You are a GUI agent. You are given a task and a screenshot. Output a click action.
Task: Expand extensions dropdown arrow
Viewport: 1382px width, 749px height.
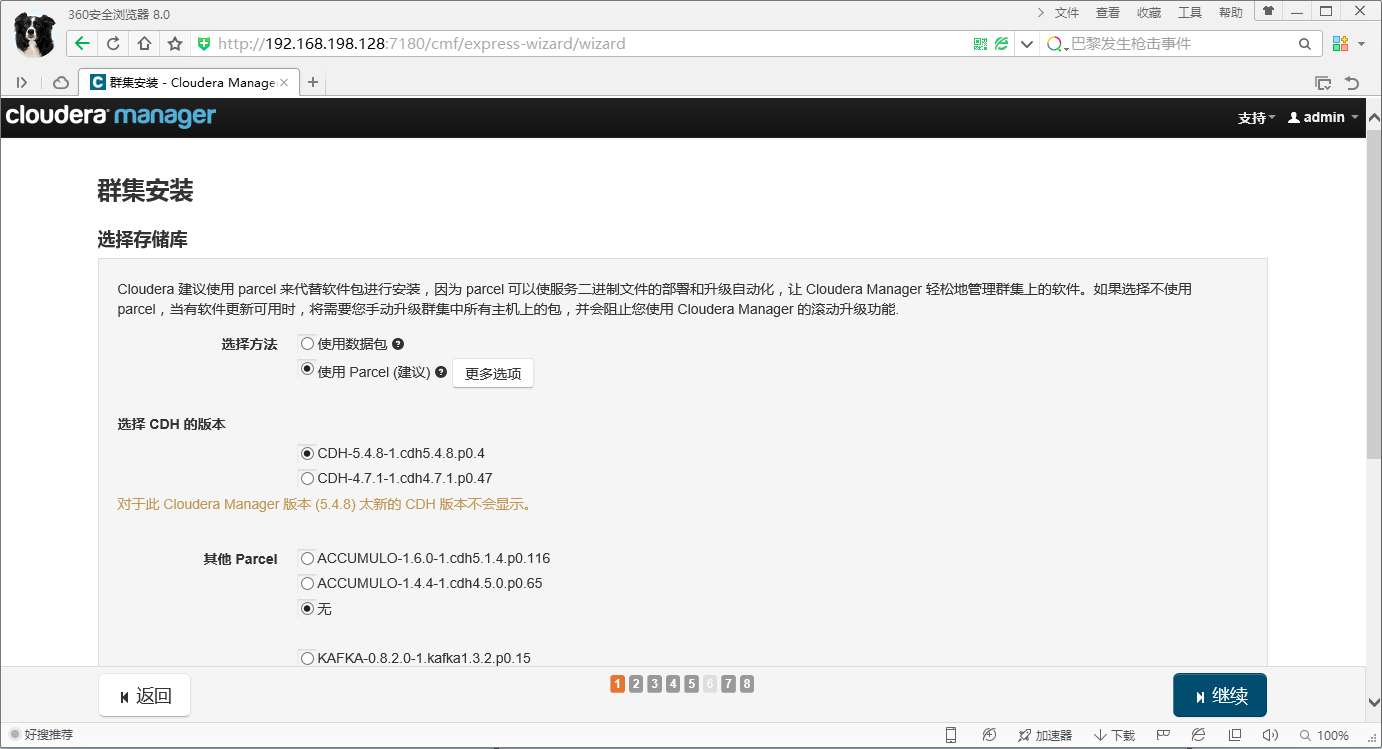[x=1362, y=44]
